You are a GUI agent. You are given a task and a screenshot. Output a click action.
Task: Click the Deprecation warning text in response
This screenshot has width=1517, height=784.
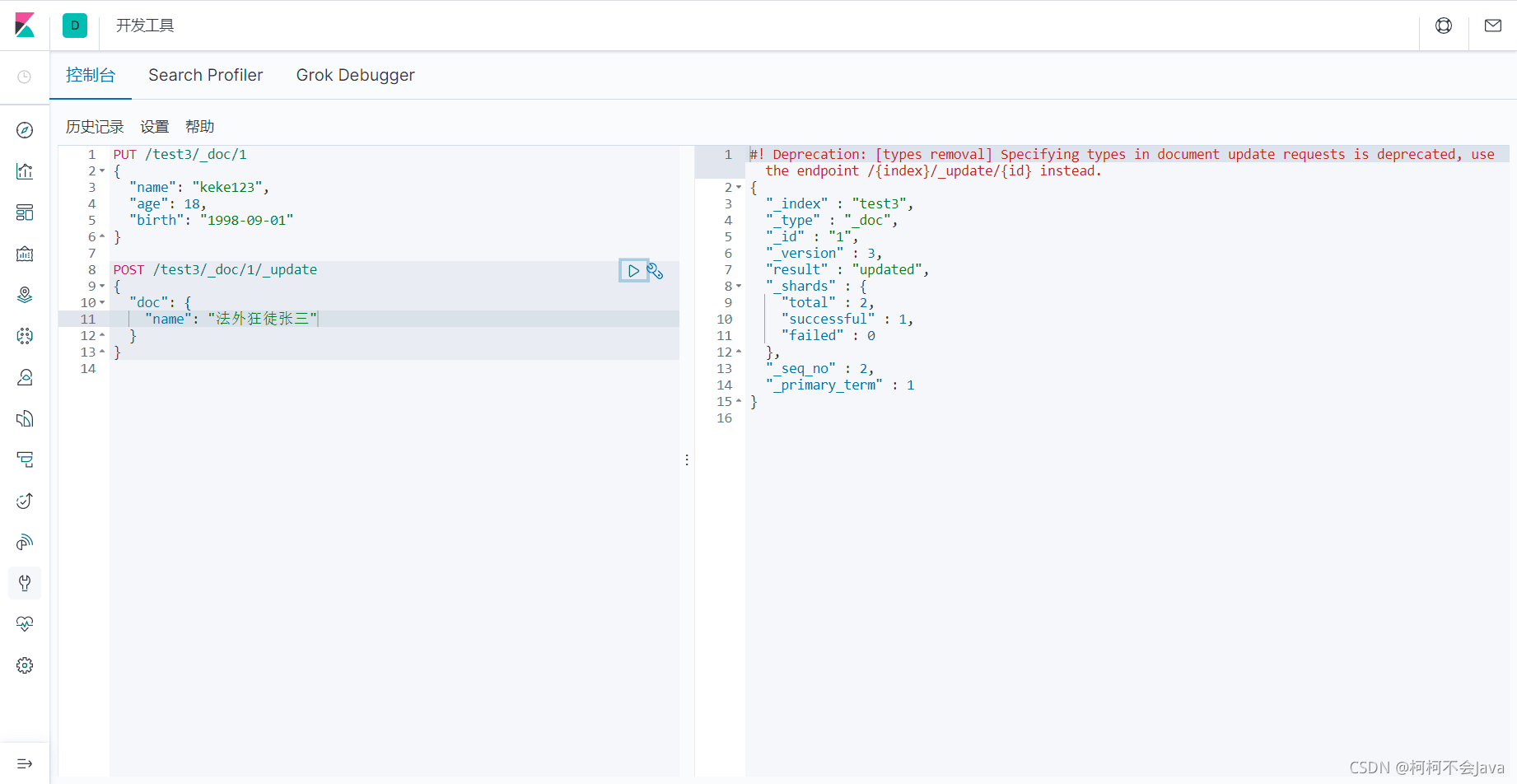[x=1122, y=162]
